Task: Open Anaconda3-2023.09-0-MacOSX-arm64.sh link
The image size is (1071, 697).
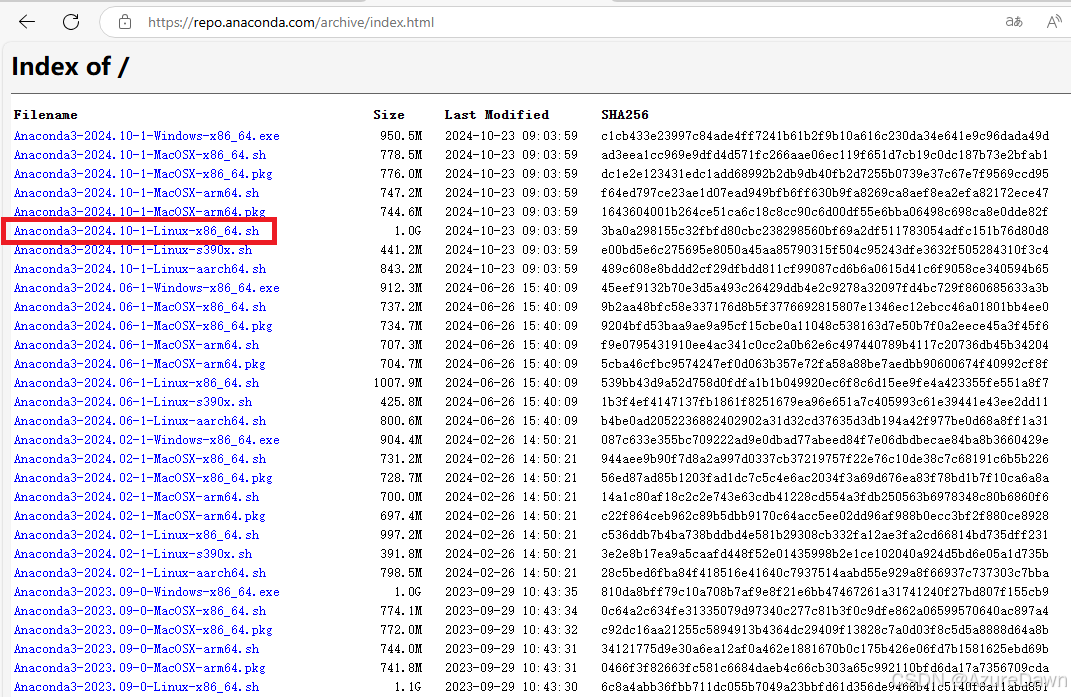Action: (137, 649)
